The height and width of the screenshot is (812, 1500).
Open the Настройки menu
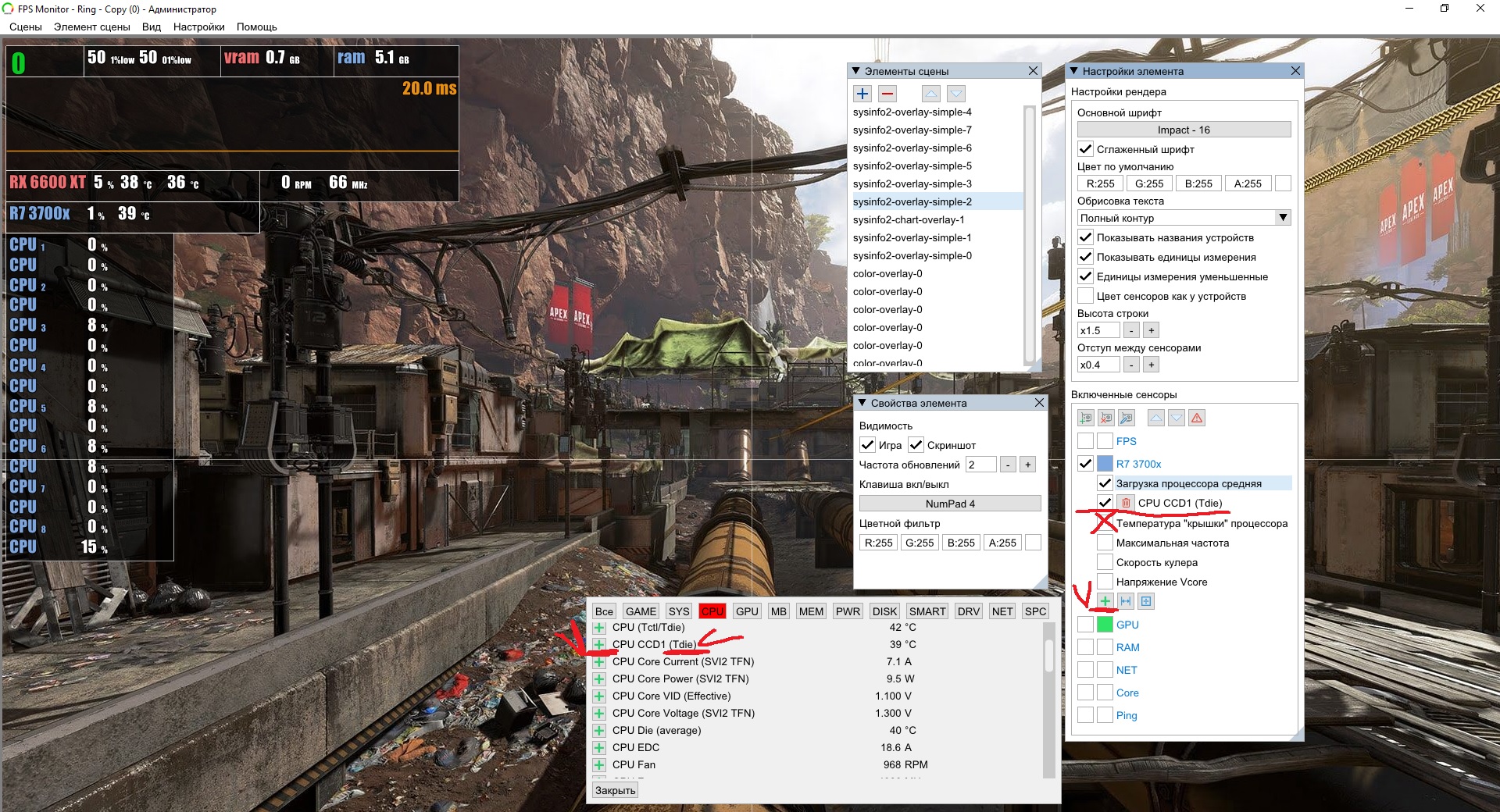coord(199,27)
